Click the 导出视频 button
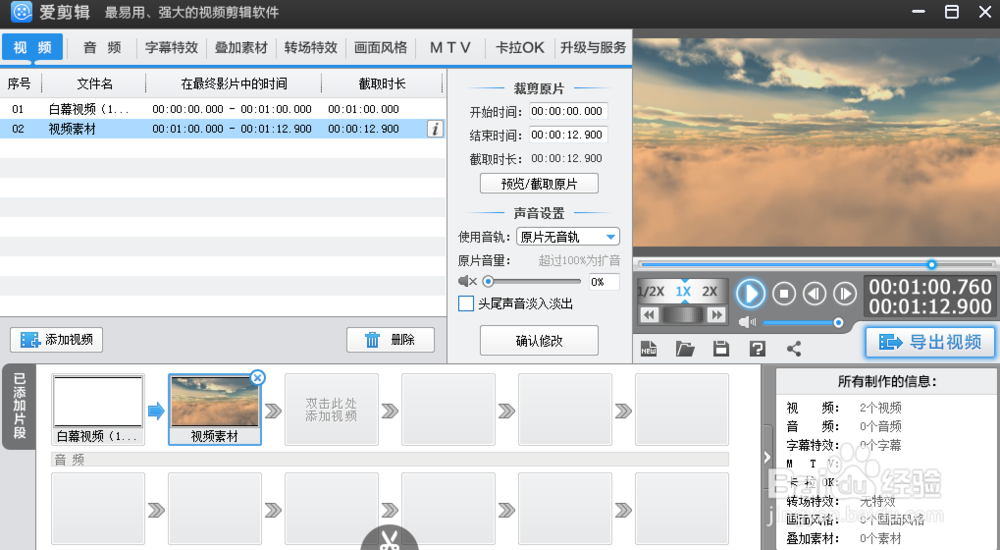Image resolution: width=1000 pixels, height=550 pixels. 930,342
